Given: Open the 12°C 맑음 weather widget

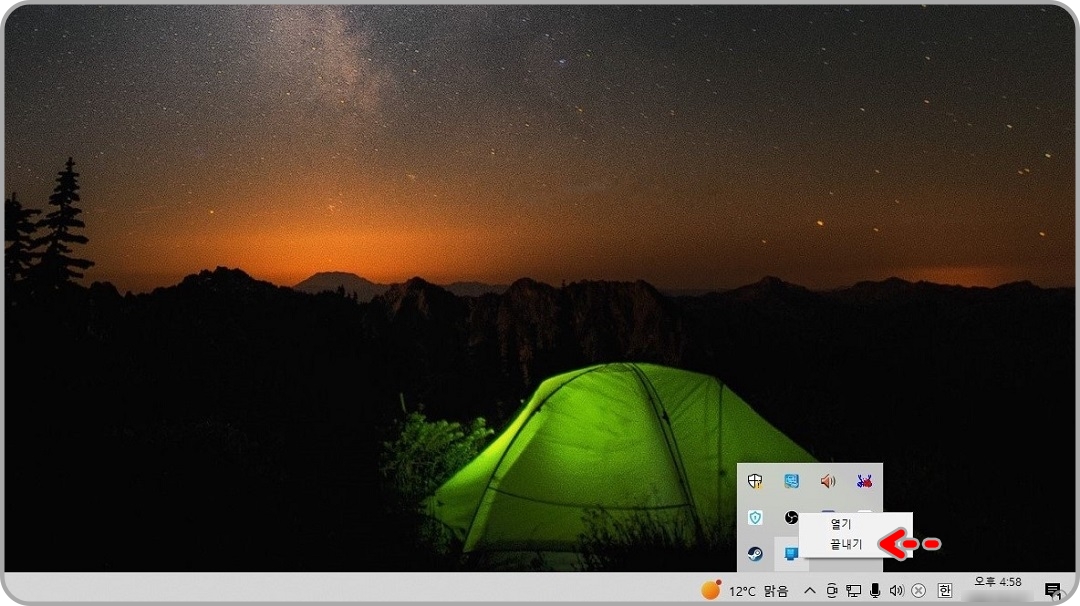Looking at the screenshot, I should (745, 591).
